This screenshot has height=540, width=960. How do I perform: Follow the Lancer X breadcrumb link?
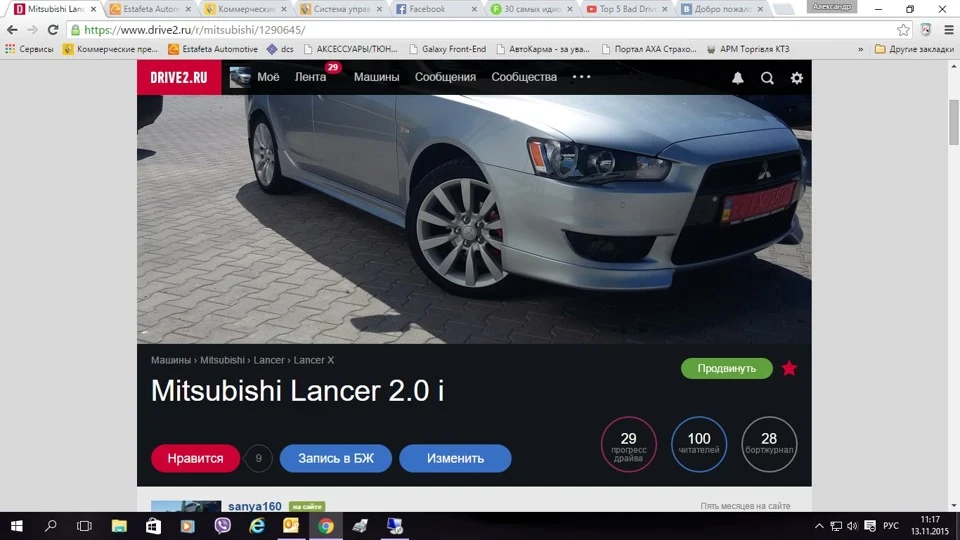[313, 360]
